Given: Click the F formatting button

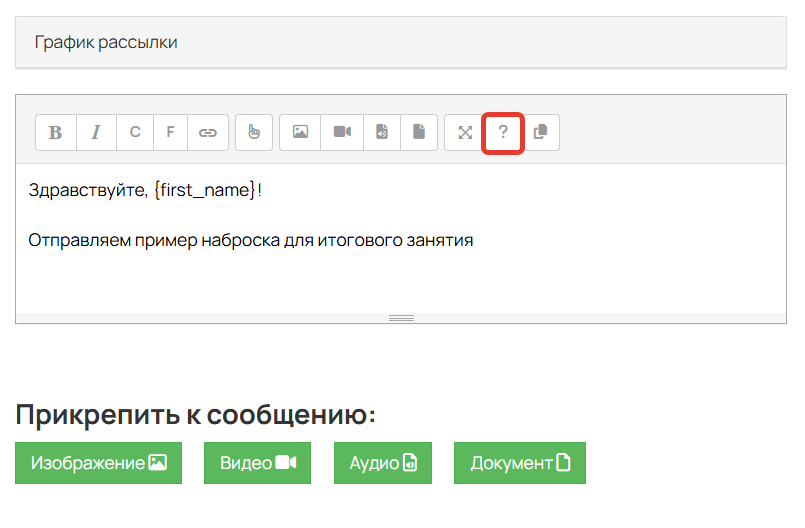Looking at the screenshot, I should point(170,133).
